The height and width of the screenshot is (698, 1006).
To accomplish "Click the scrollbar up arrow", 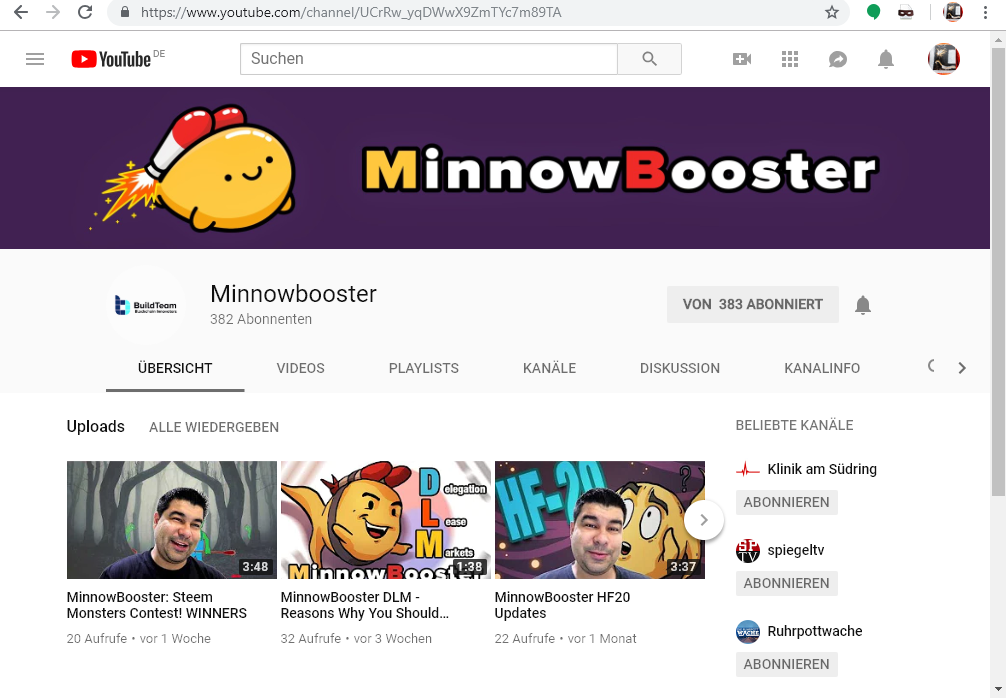I will [x=998, y=38].
